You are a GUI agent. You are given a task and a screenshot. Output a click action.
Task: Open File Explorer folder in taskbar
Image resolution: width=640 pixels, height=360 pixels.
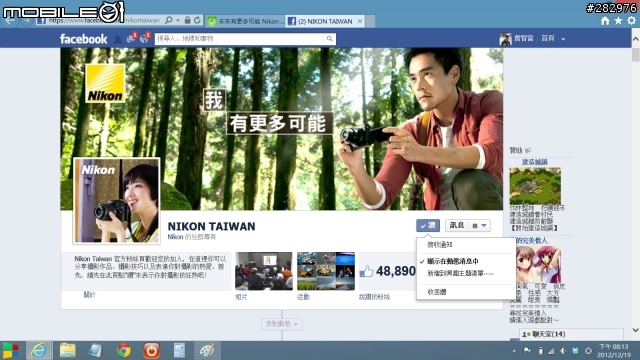67,351
